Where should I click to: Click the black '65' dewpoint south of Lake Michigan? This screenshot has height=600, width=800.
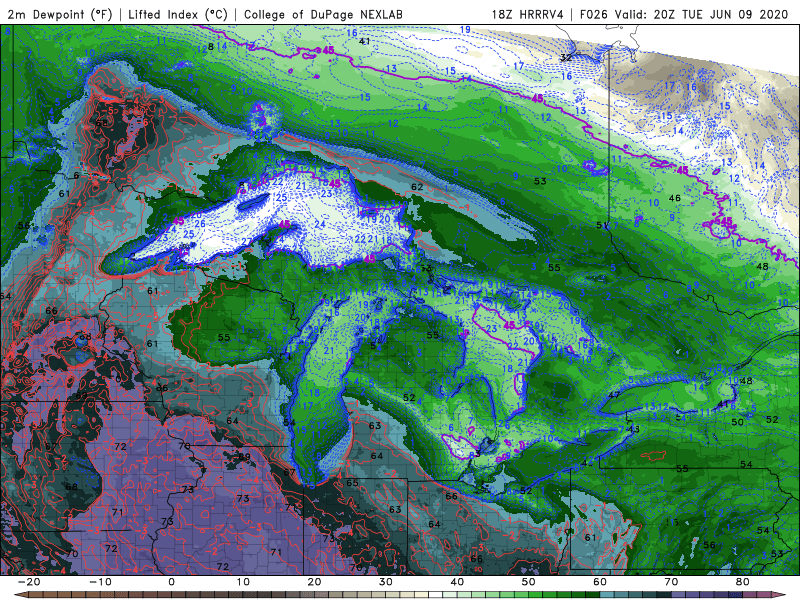352,483
